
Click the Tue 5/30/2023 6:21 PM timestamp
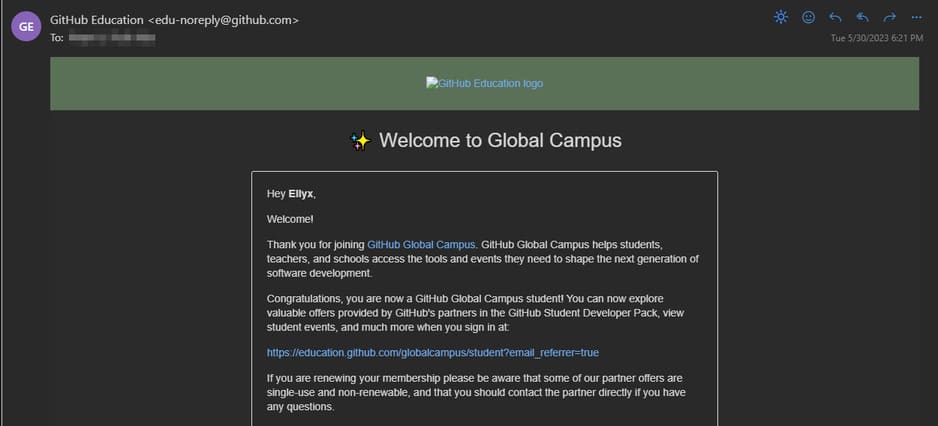(877, 38)
